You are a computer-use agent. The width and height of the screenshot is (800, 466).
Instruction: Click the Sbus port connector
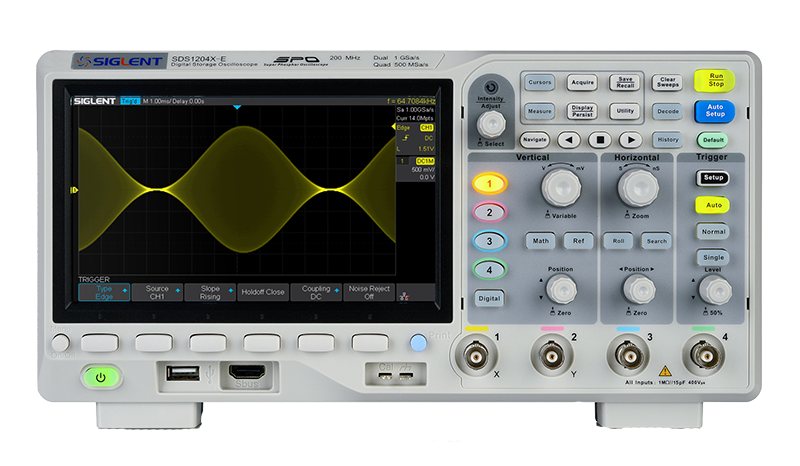[x=247, y=373]
